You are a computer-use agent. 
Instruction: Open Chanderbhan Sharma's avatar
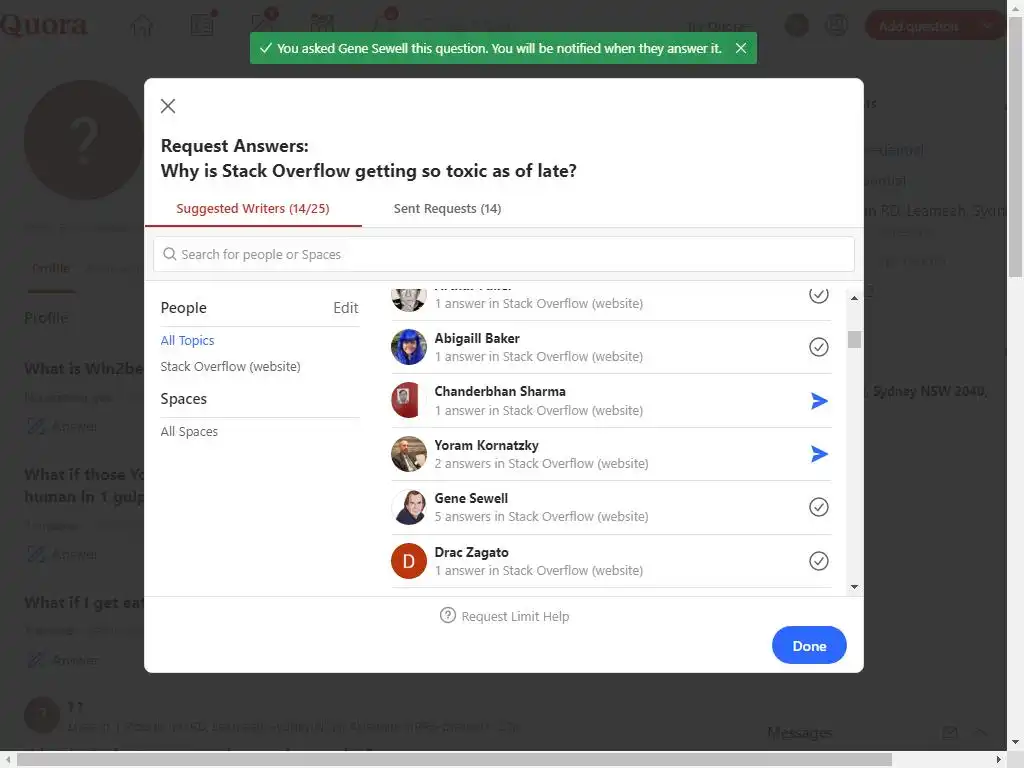coord(409,400)
